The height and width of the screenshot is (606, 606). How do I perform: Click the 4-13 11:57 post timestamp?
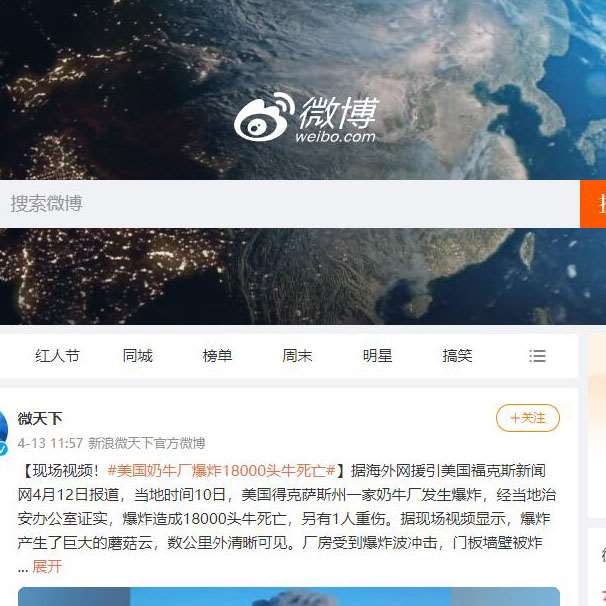[50, 443]
